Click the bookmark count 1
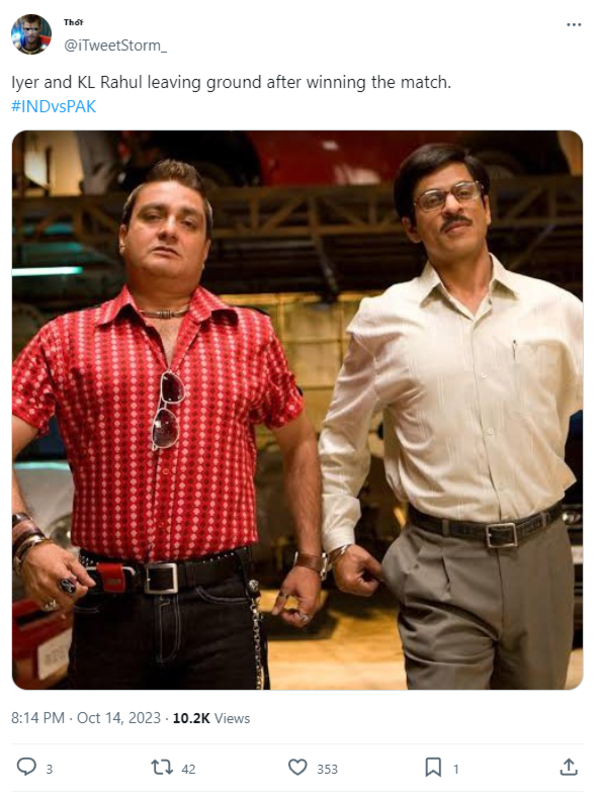 tap(456, 770)
